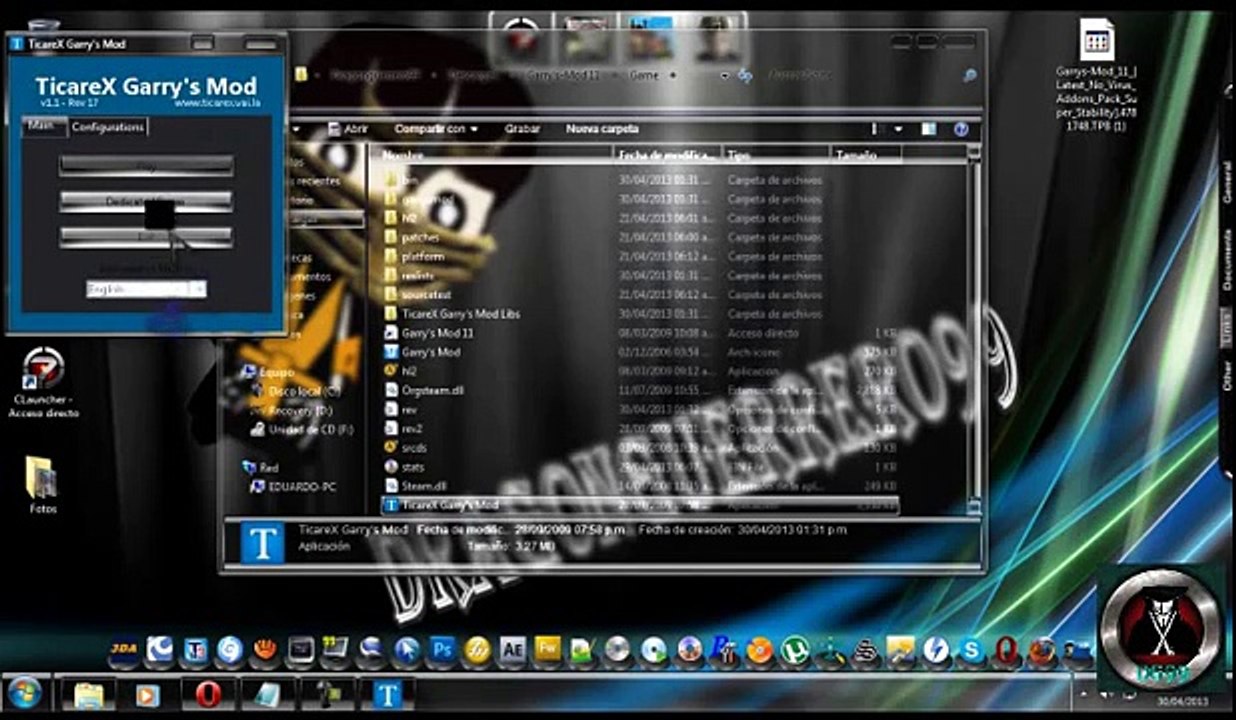This screenshot has height=720, width=1236.
Task: Open Opera browser from the taskbar
Action: point(208,693)
